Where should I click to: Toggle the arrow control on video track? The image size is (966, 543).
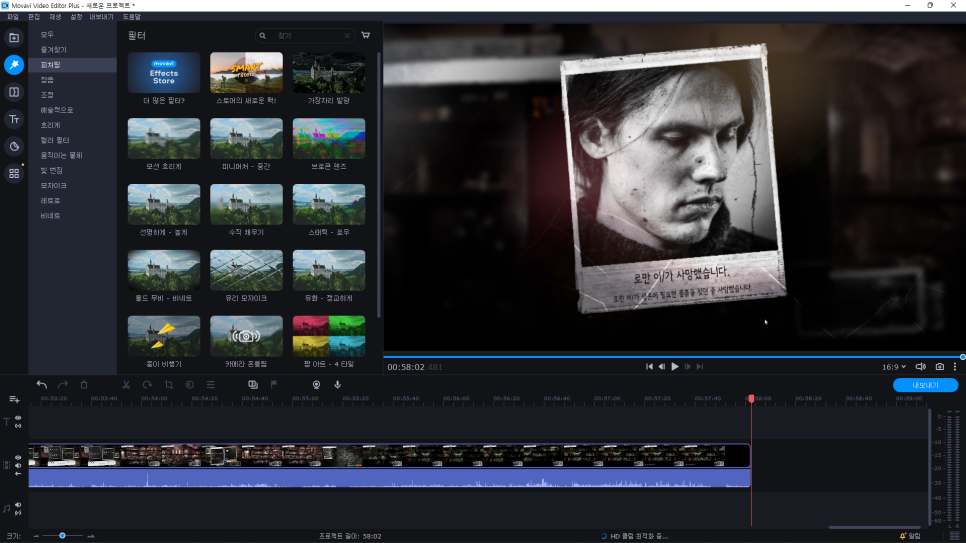(18, 473)
